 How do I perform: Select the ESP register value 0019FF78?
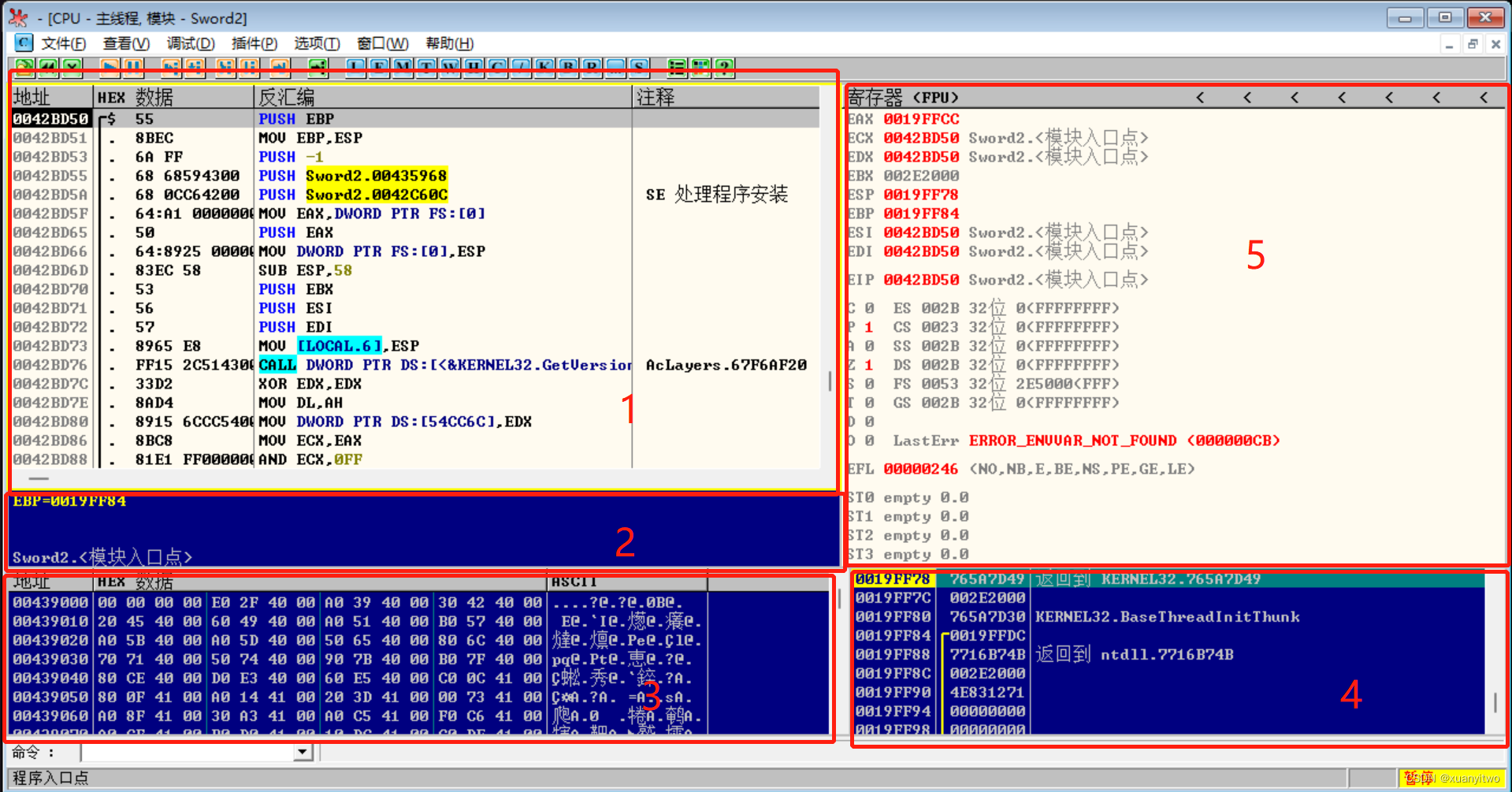point(921,195)
